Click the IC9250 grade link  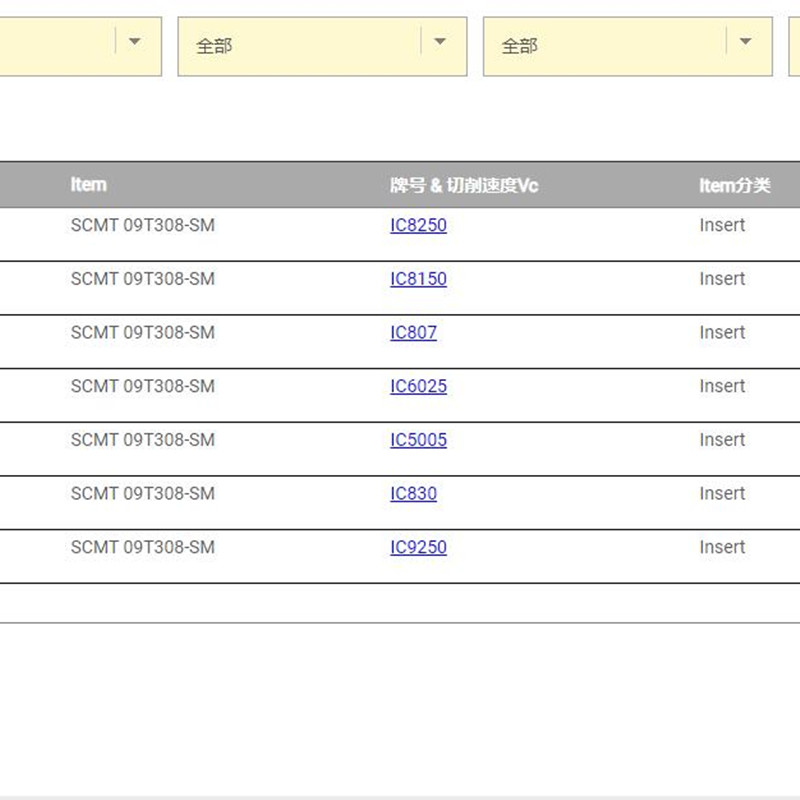click(418, 548)
